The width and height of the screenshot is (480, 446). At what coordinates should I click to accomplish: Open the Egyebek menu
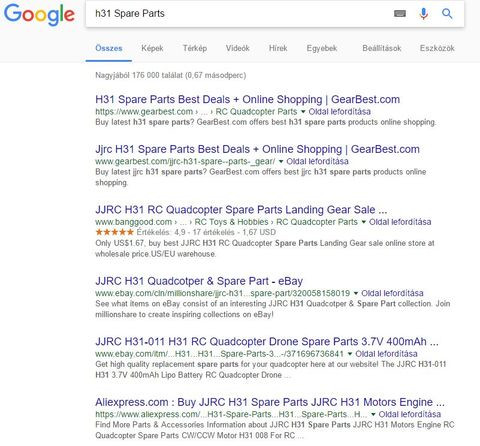pyautogui.click(x=322, y=48)
